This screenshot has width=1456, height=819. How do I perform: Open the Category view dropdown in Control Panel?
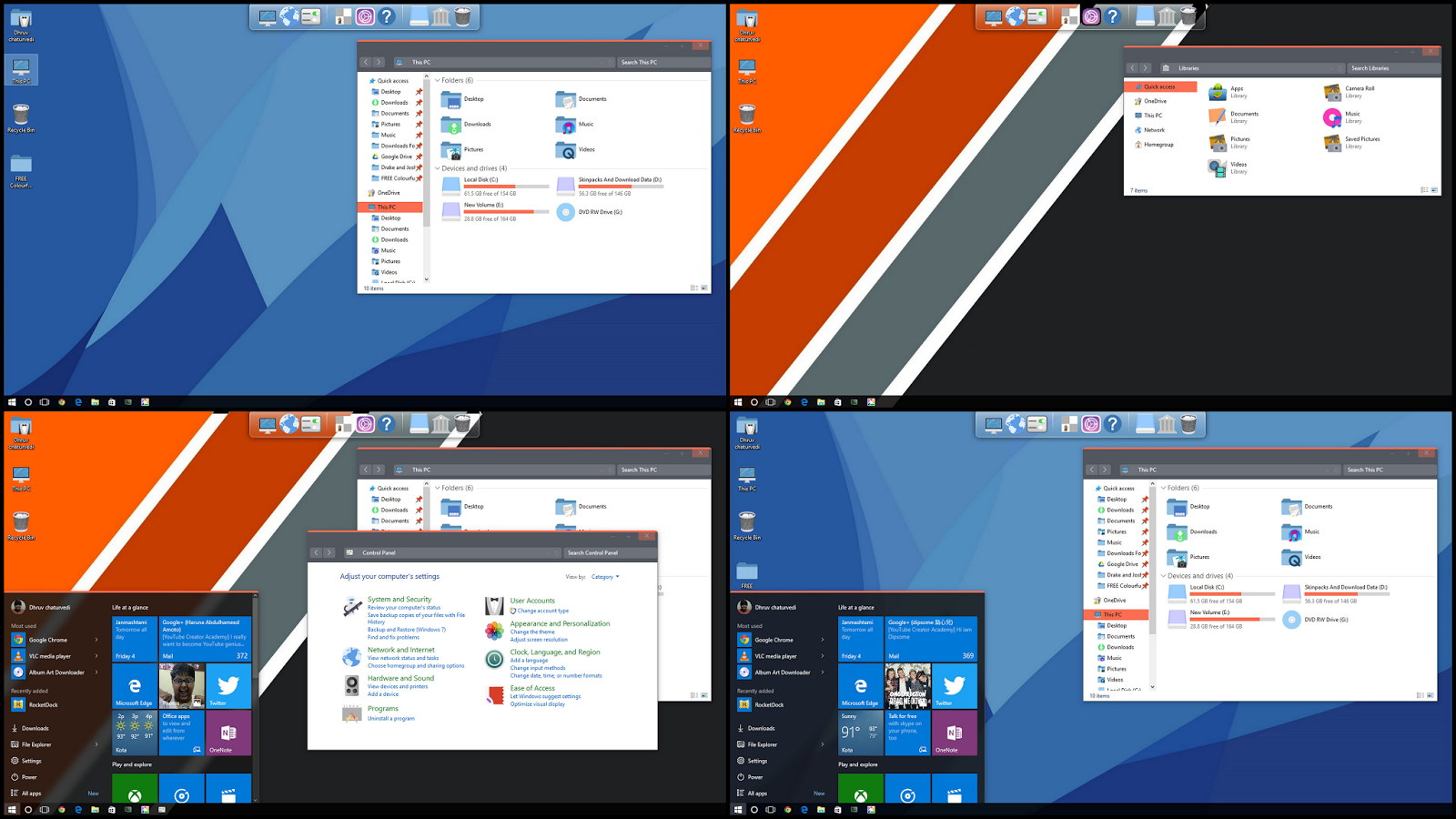(x=605, y=576)
